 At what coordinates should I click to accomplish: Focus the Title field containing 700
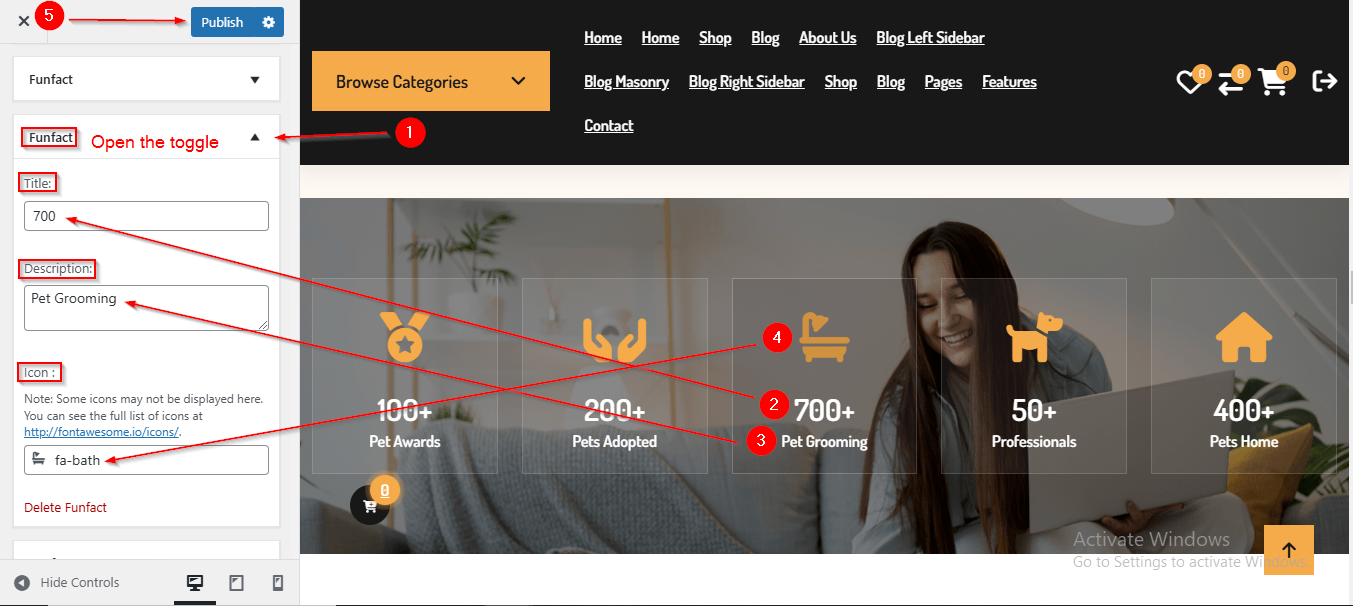coord(146,216)
